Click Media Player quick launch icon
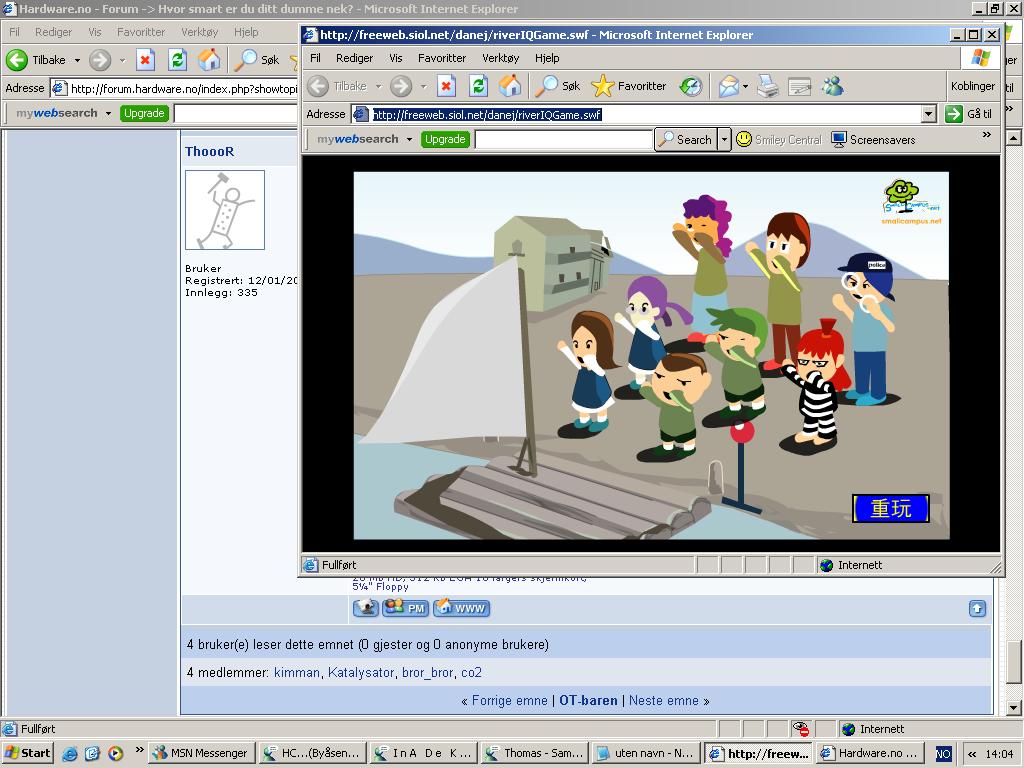The width and height of the screenshot is (1024, 768). point(115,754)
